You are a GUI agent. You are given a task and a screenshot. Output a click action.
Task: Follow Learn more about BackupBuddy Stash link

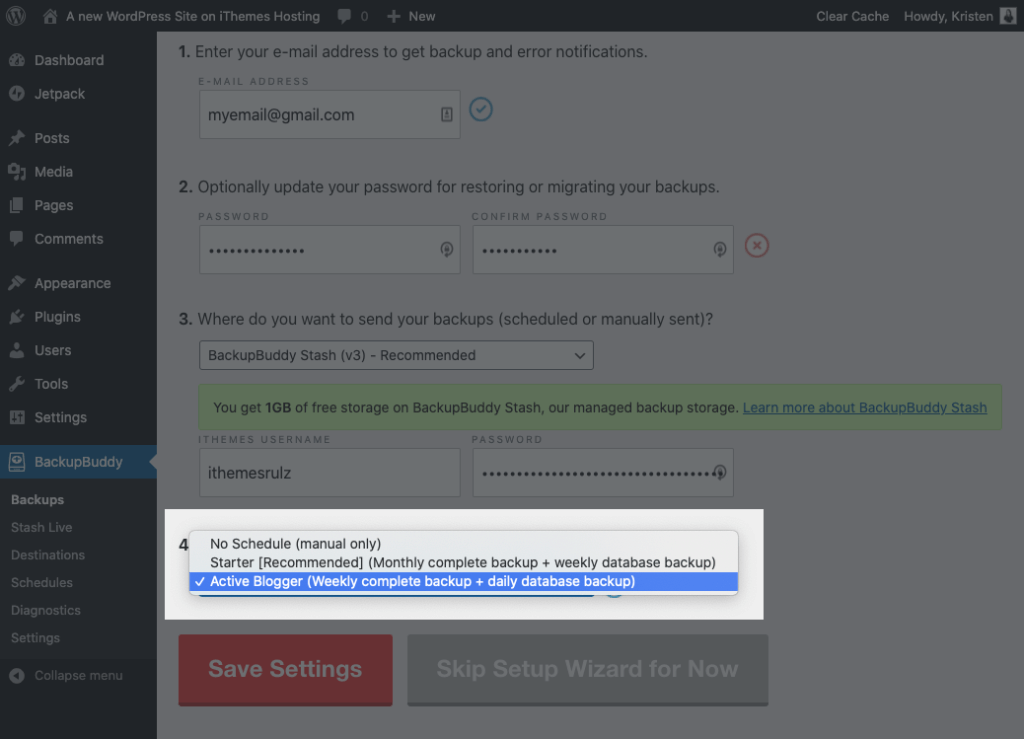[865, 407]
